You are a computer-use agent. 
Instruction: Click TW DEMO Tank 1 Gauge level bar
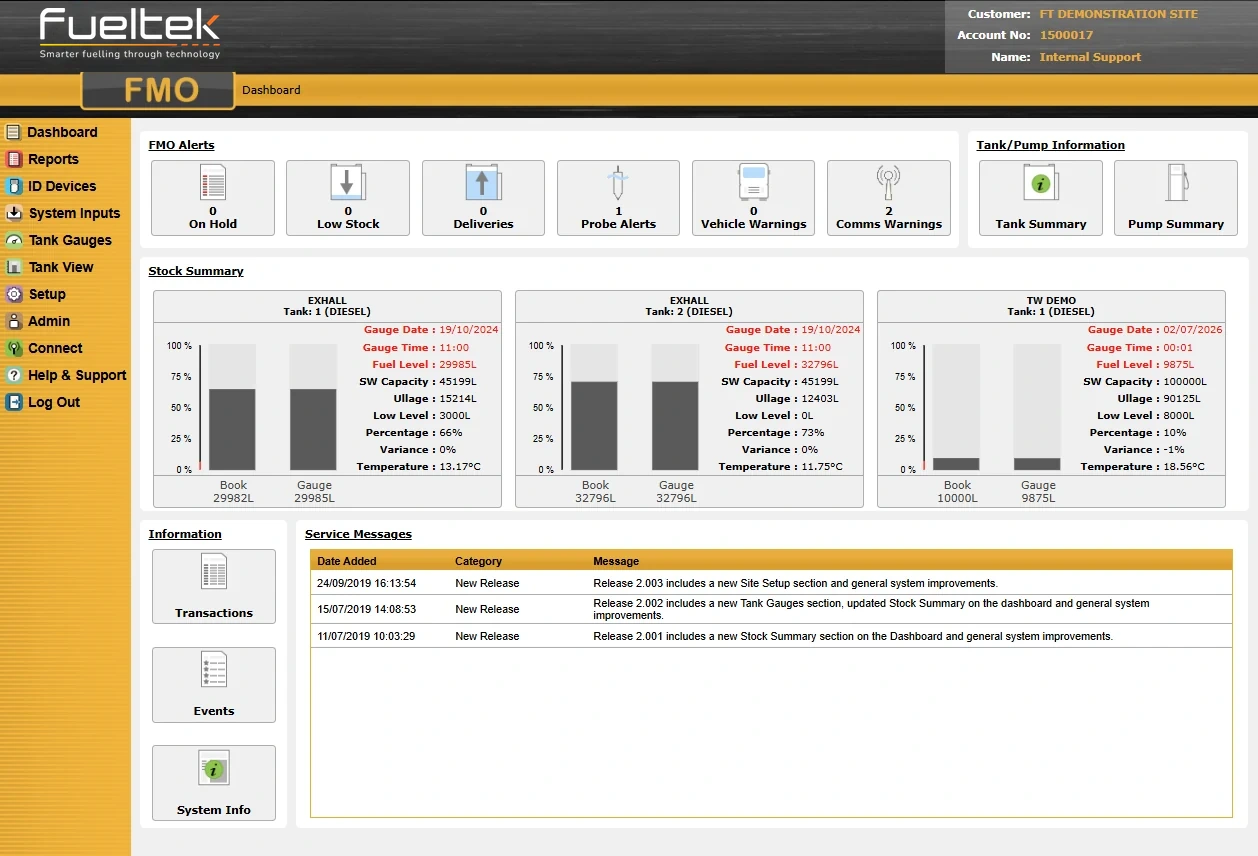point(1037,464)
